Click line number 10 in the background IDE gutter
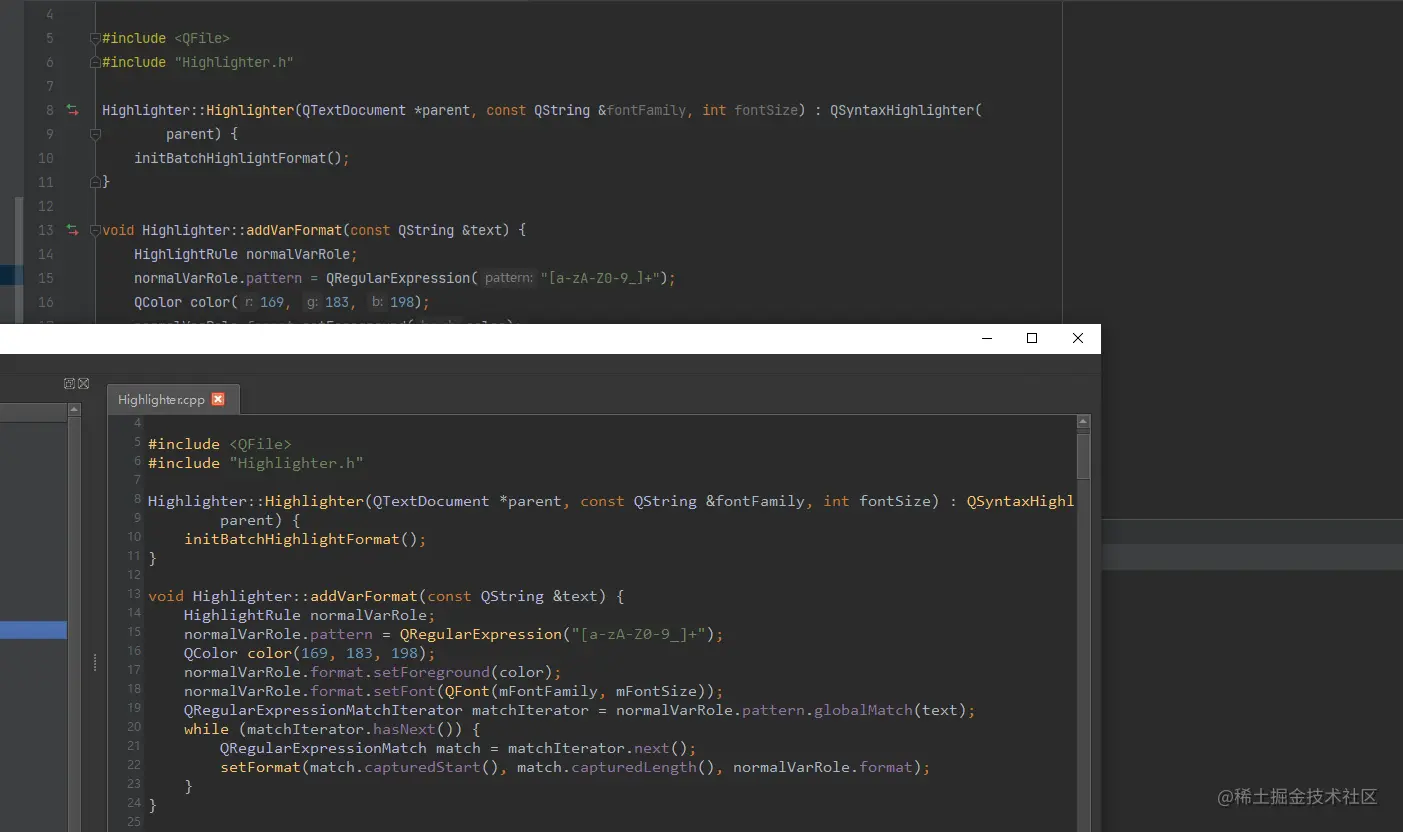This screenshot has height=832, width=1403. coord(45,158)
